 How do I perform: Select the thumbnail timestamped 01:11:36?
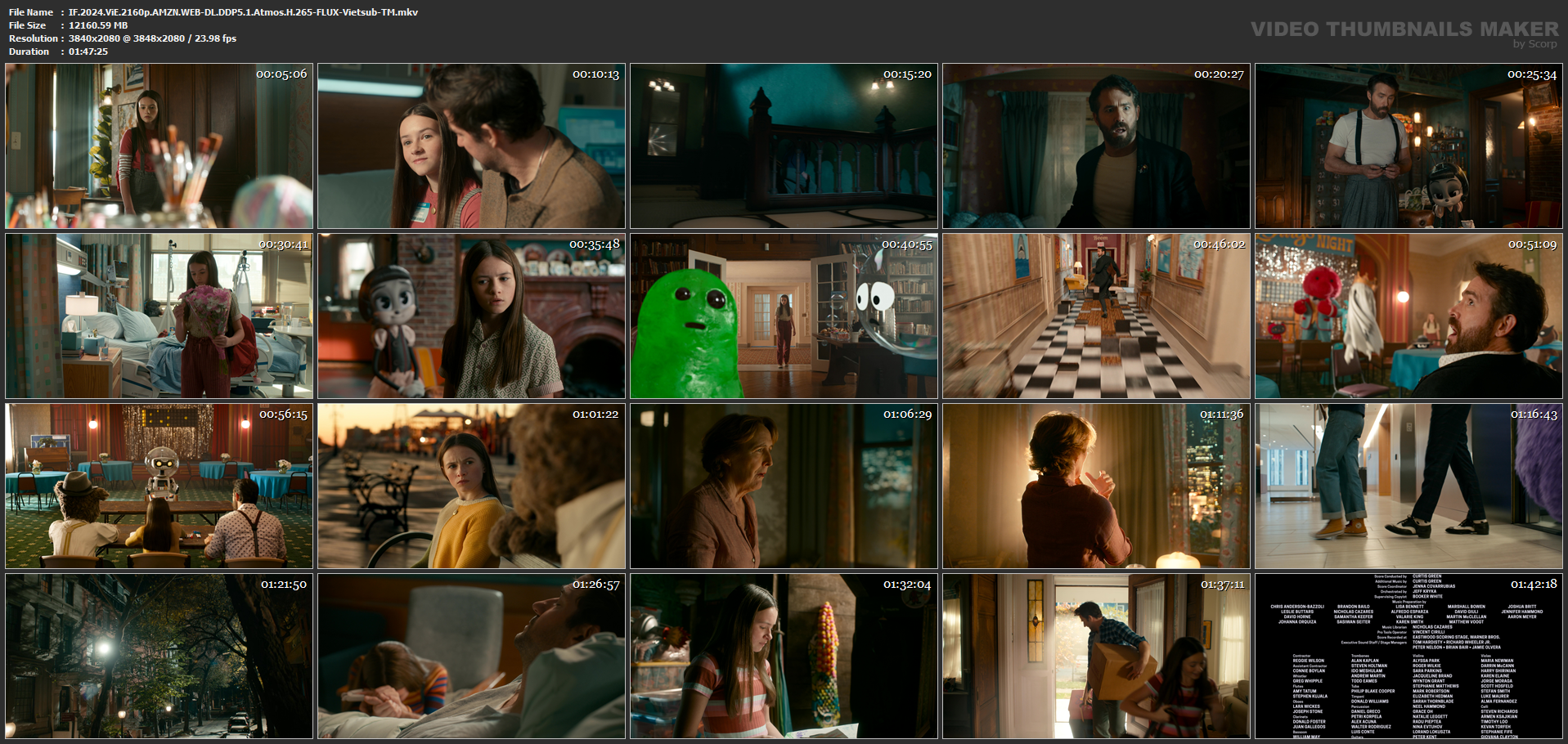[x=1097, y=486]
